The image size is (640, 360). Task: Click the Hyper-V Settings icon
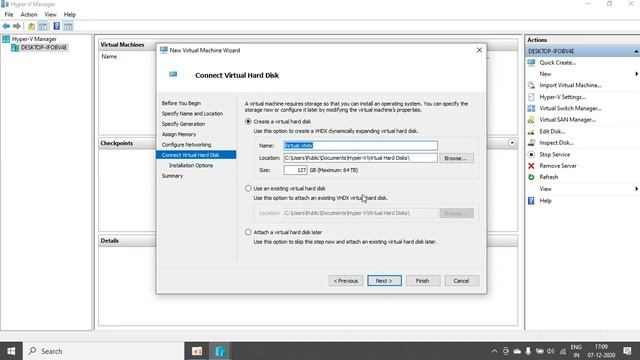(531, 97)
